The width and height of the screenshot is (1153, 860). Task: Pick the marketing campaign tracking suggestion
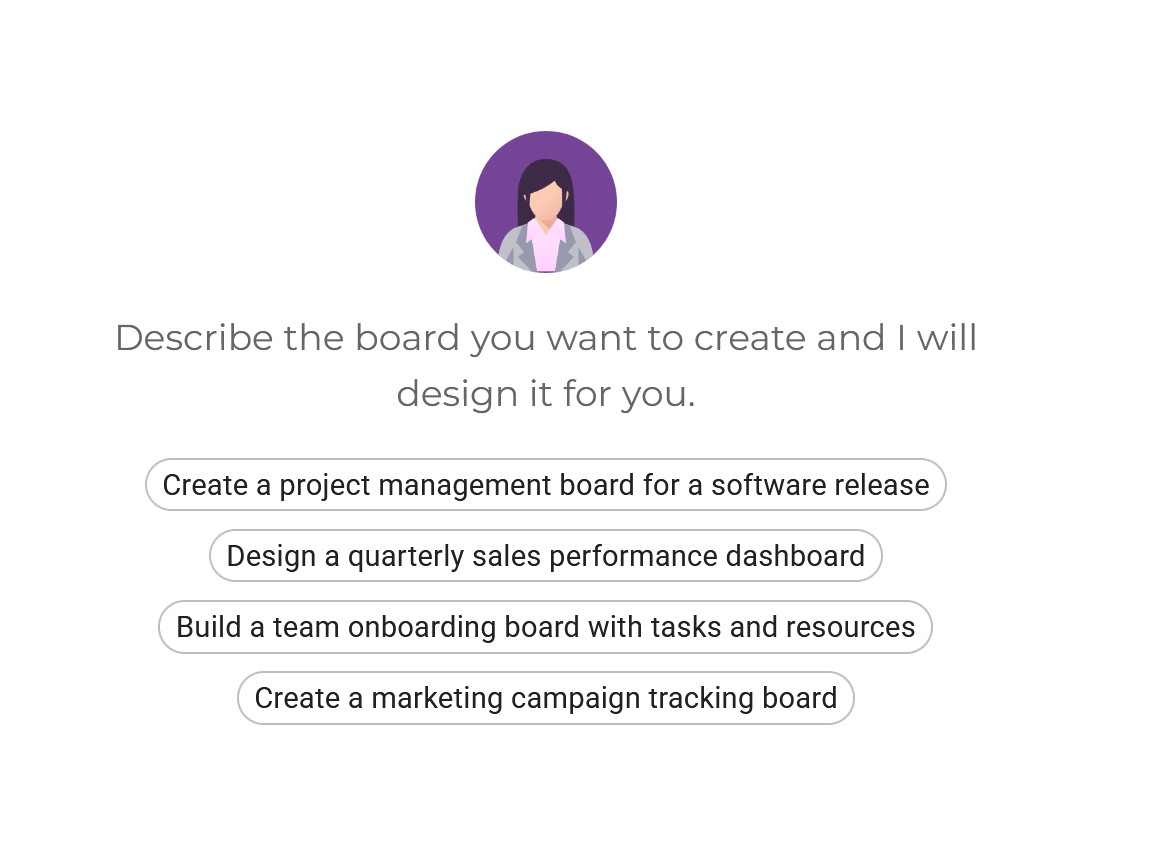pyautogui.click(x=546, y=698)
